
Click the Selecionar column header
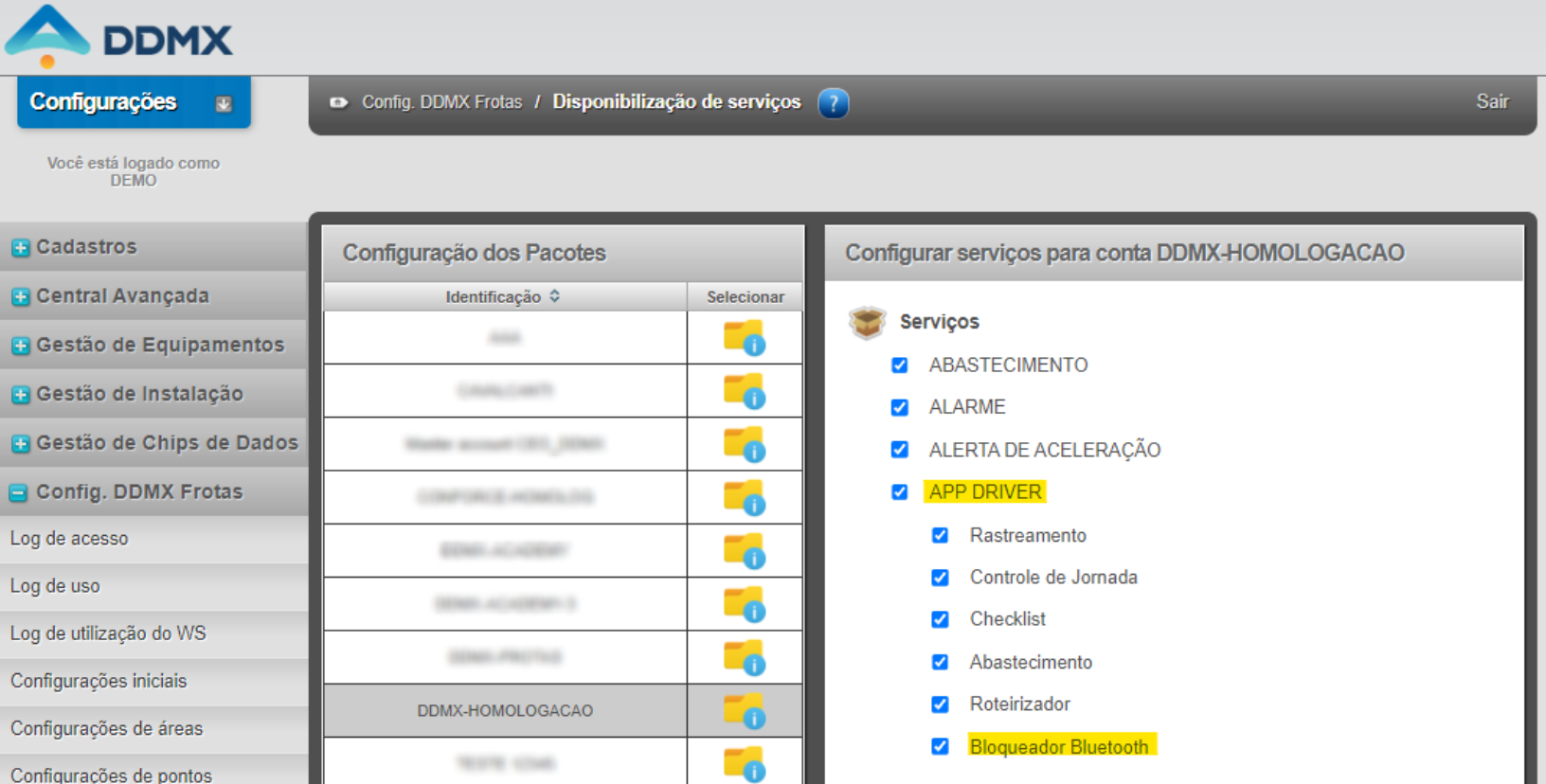tap(746, 296)
